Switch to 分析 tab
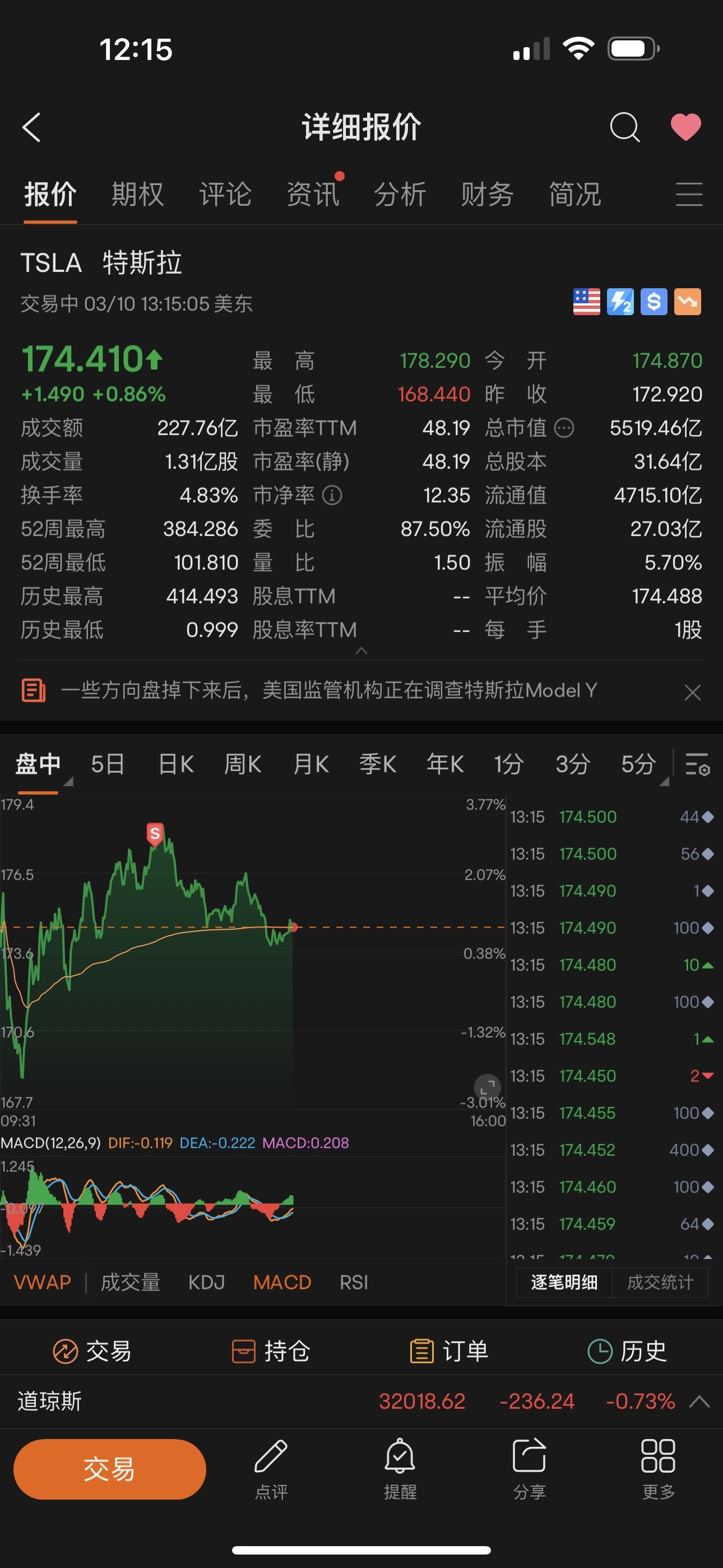This screenshot has height=1568, width=723. pos(400,194)
